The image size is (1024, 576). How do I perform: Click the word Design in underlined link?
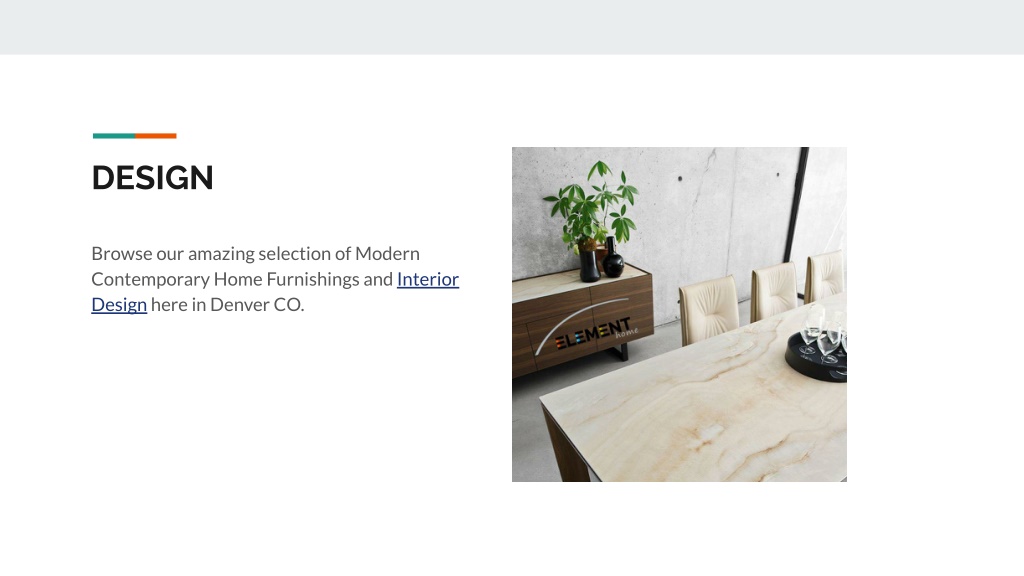[x=119, y=305]
